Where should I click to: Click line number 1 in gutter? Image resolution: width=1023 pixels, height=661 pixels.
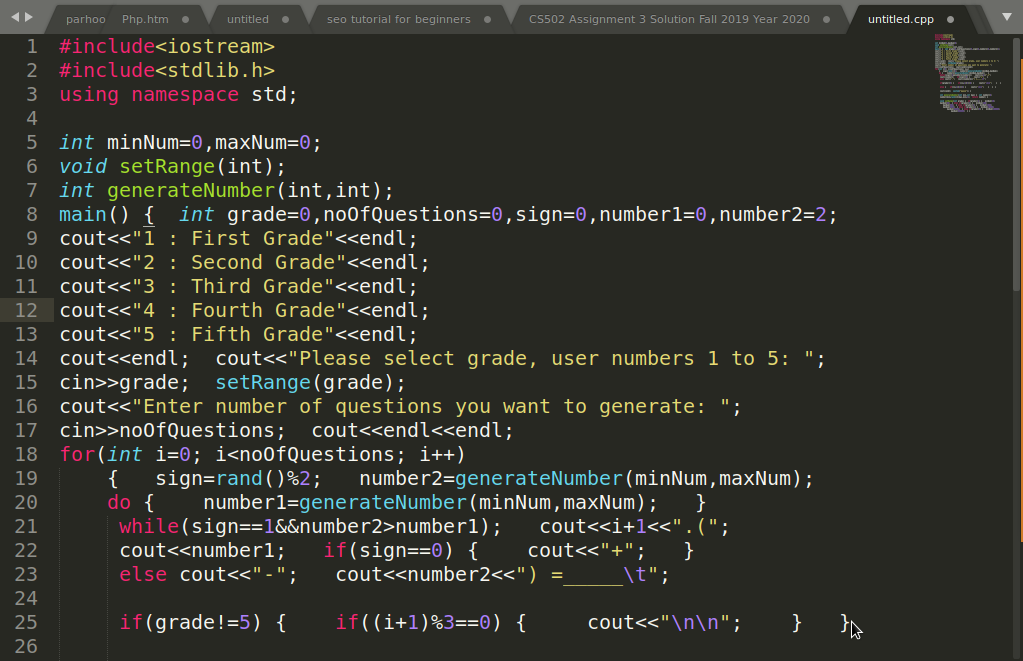click(x=31, y=46)
